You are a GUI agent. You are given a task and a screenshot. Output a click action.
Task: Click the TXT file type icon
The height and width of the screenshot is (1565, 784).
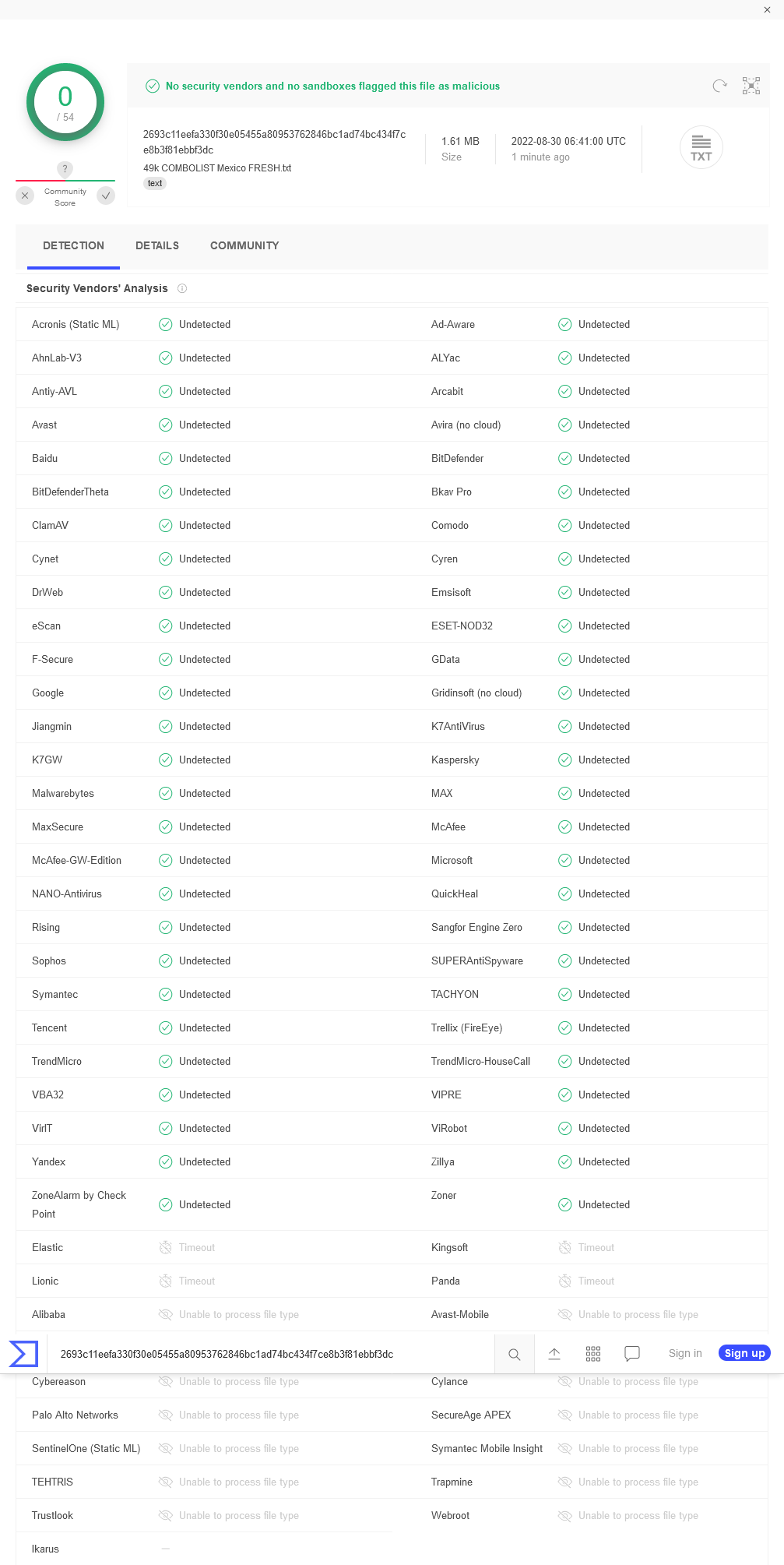coord(701,147)
